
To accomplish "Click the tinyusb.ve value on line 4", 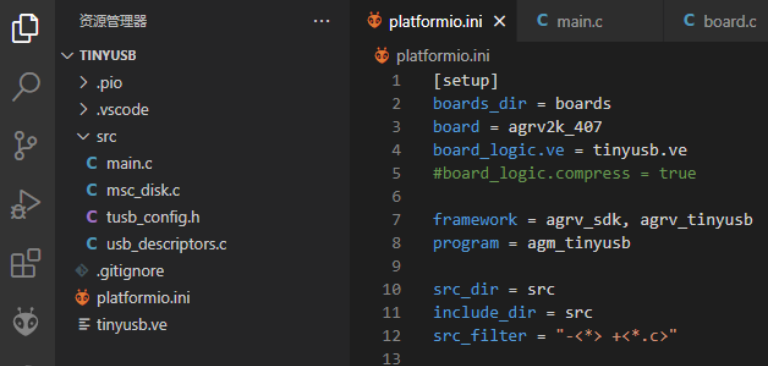I will pyautogui.click(x=640, y=150).
